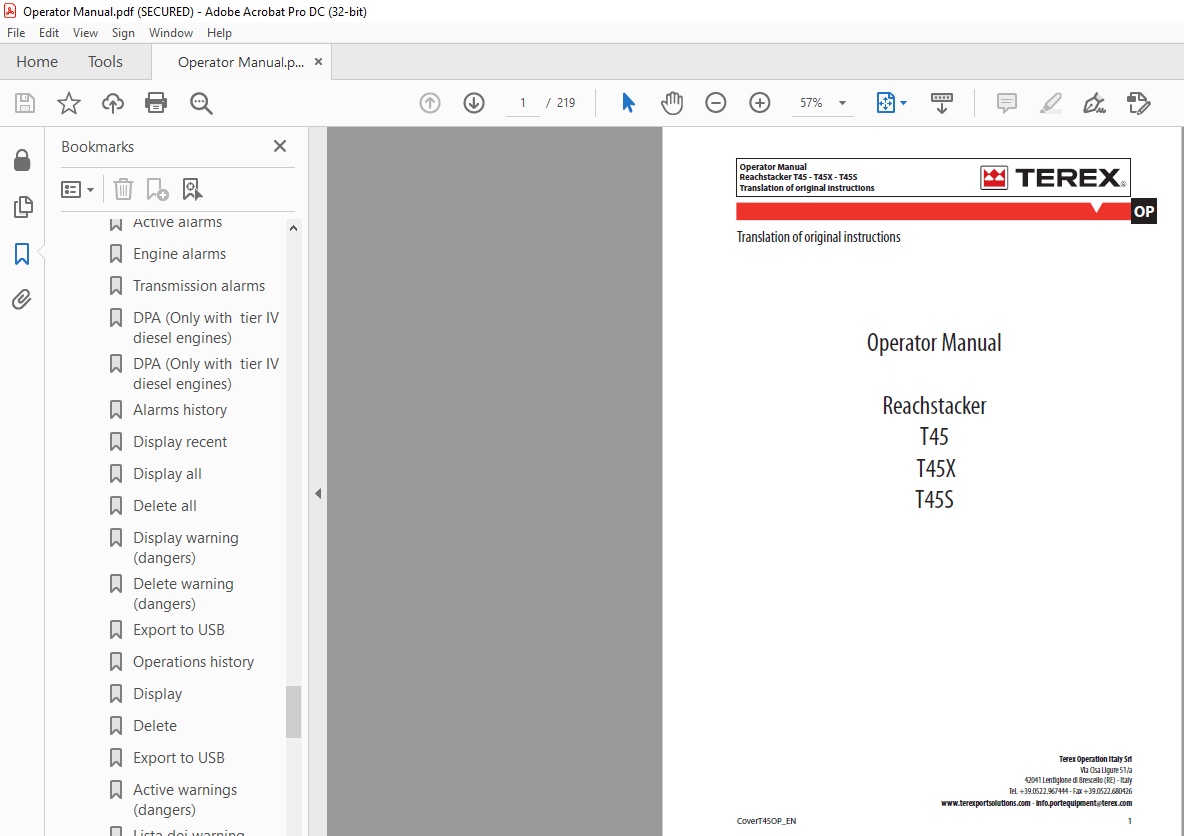Open the Delete bookmark entry
This screenshot has width=1184, height=836.
coord(155,726)
